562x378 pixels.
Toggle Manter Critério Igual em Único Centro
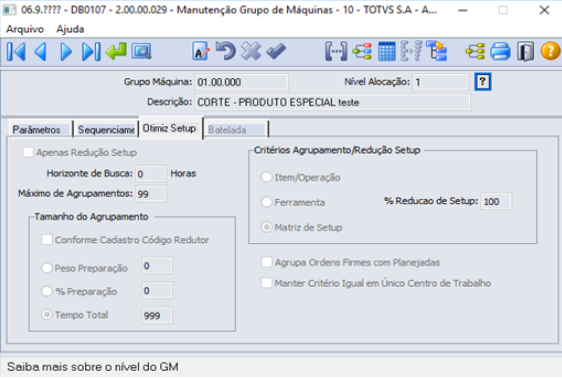click(x=267, y=283)
